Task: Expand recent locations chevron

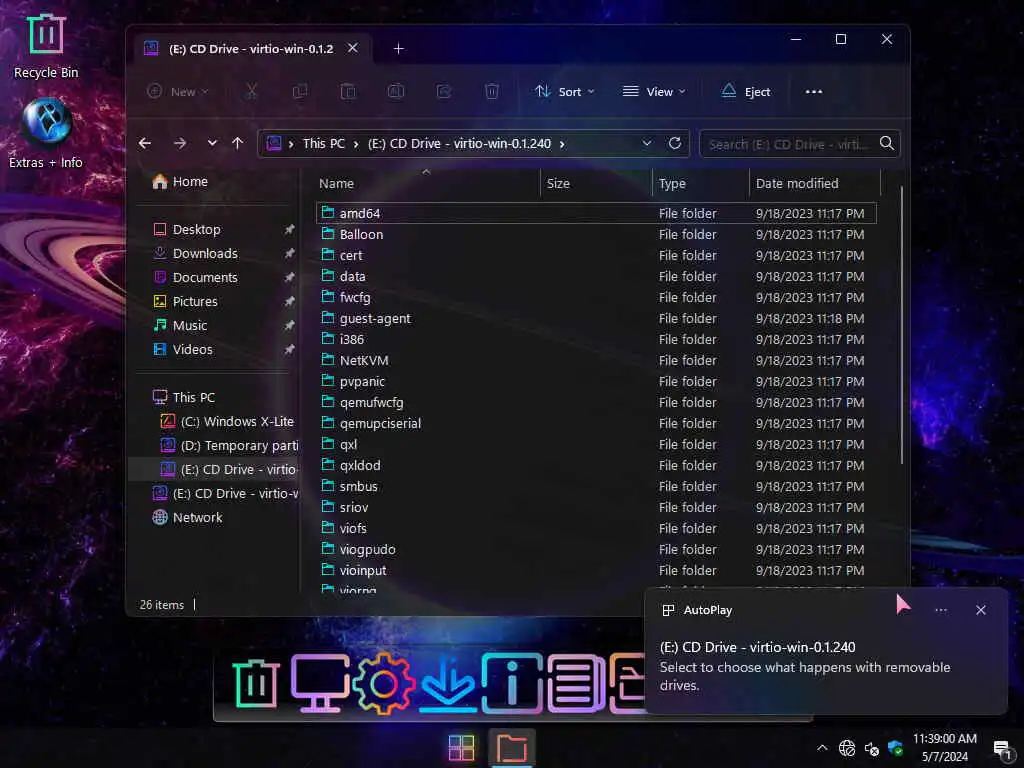Action: coord(212,143)
